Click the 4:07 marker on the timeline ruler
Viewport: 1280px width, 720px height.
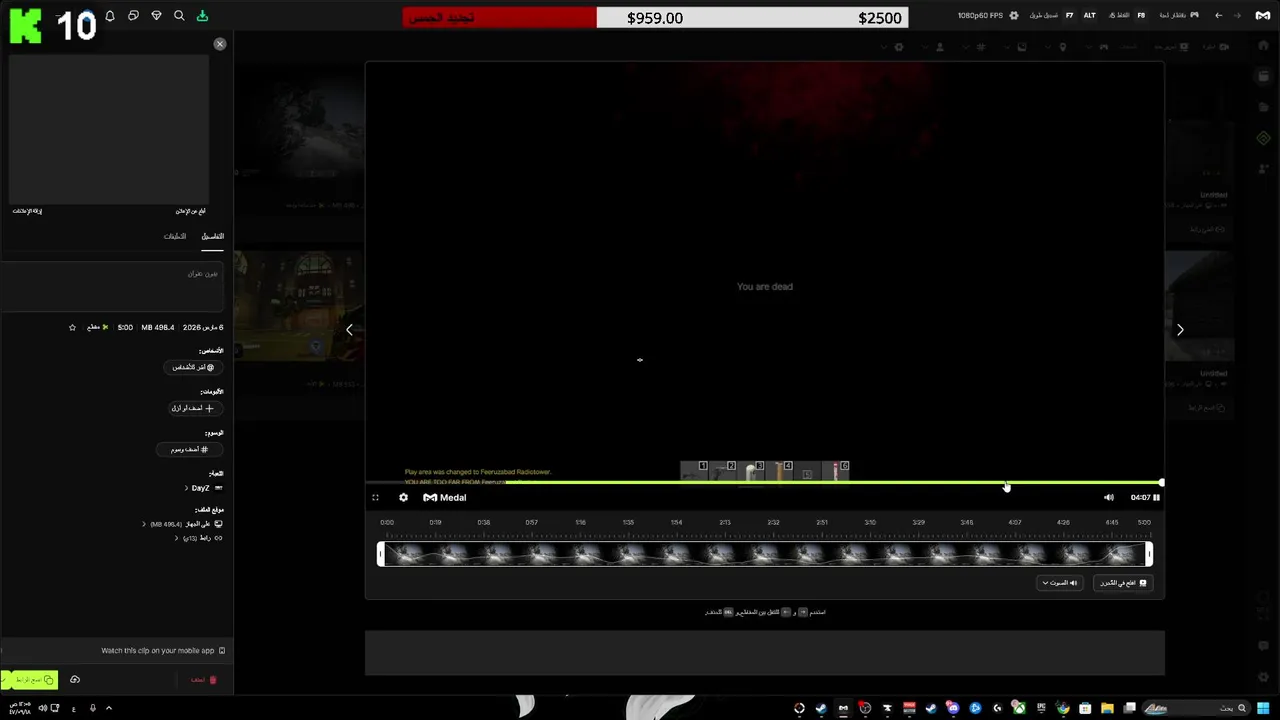coord(1015,522)
